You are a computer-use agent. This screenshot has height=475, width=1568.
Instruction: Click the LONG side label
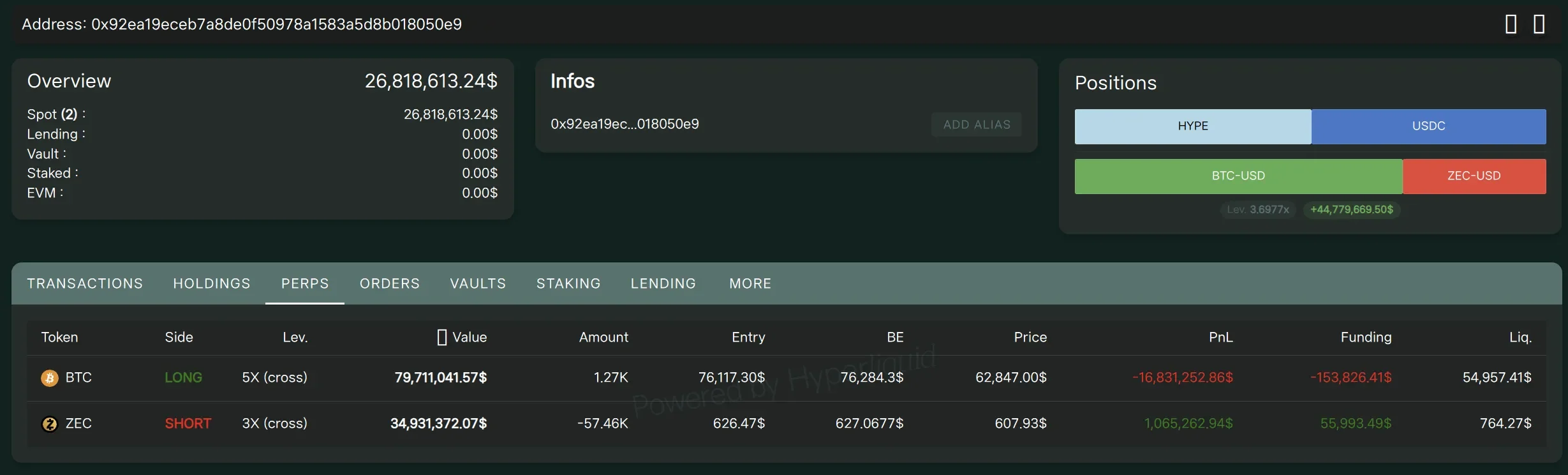point(183,378)
